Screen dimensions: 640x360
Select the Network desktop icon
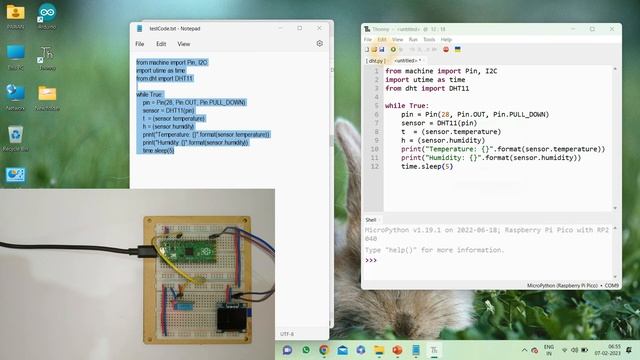[16, 97]
